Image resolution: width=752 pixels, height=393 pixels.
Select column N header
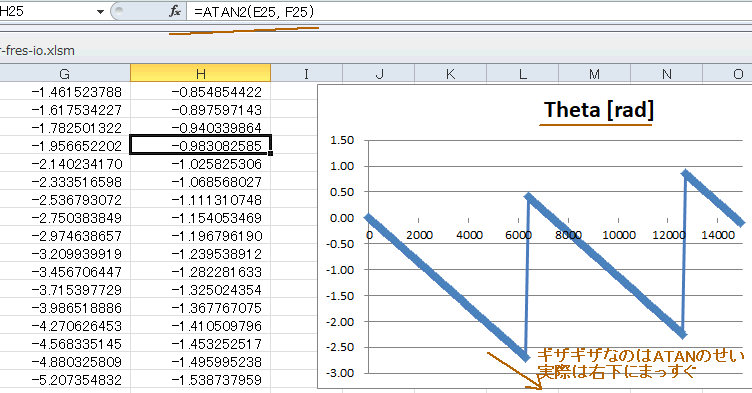point(666,73)
